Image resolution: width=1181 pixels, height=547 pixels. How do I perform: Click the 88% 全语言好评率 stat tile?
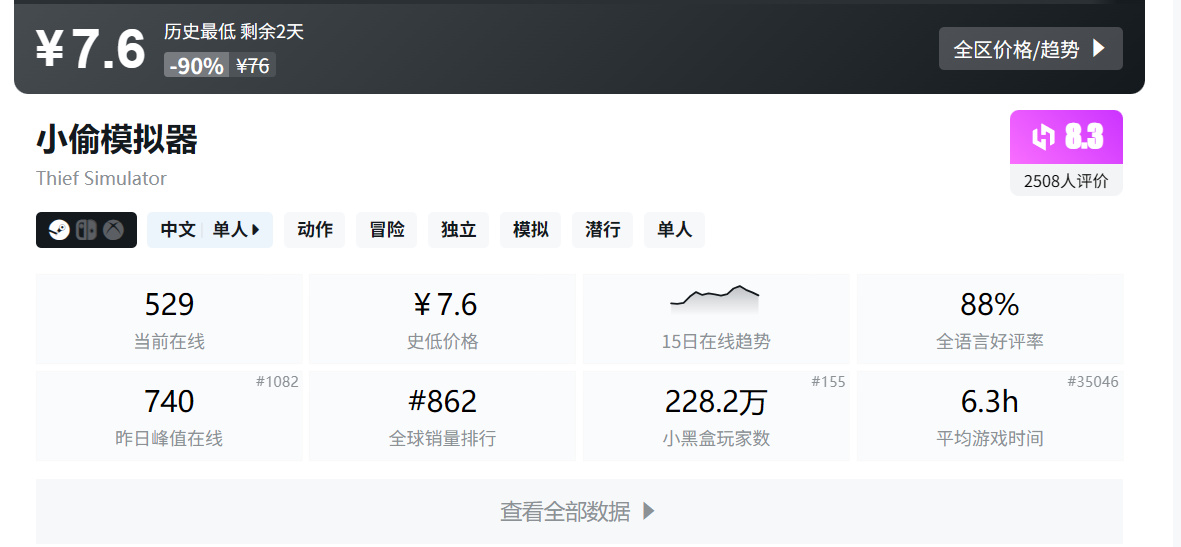pyautogui.click(x=990, y=319)
